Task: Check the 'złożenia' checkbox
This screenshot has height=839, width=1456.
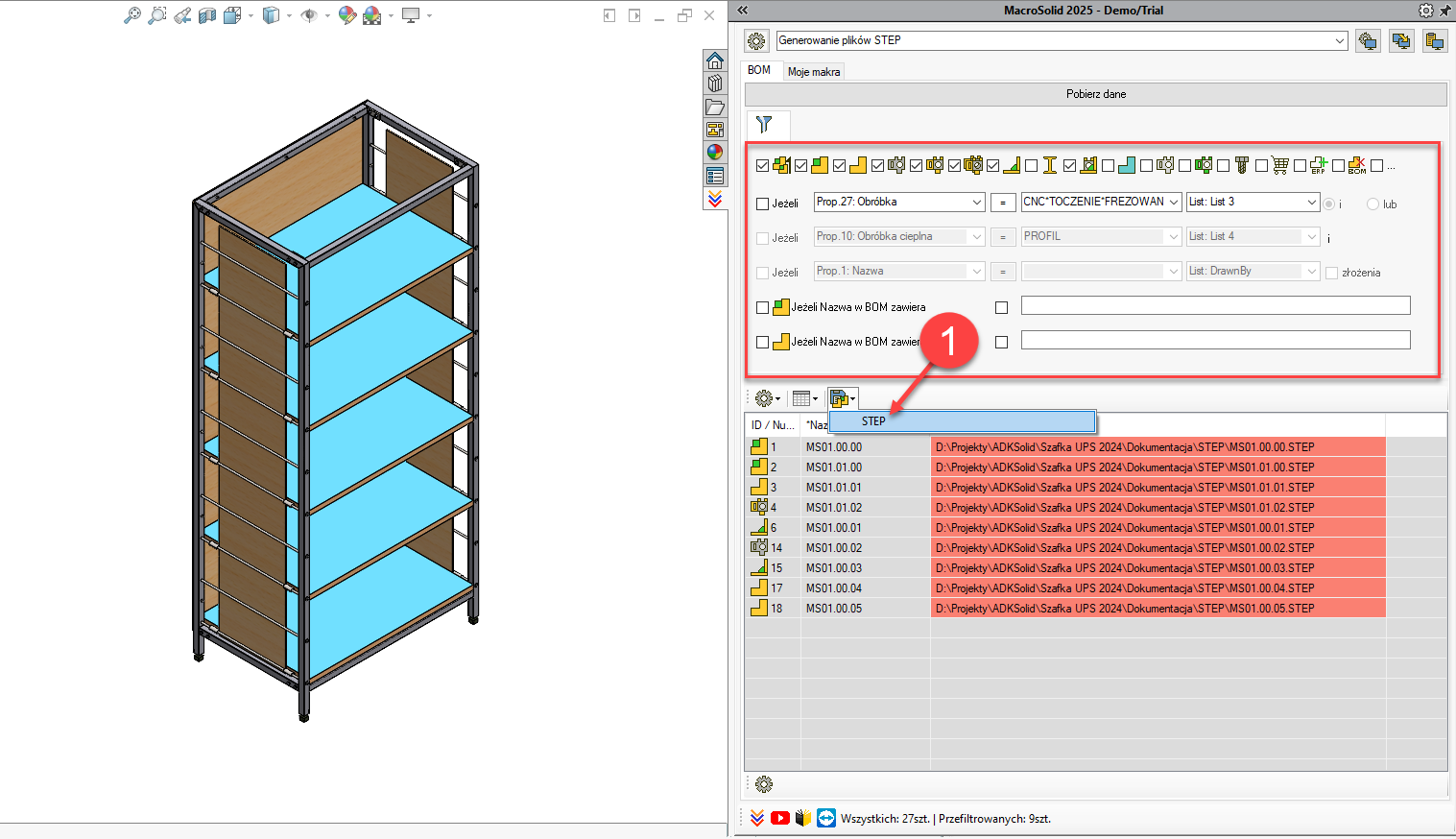Action: [1331, 273]
